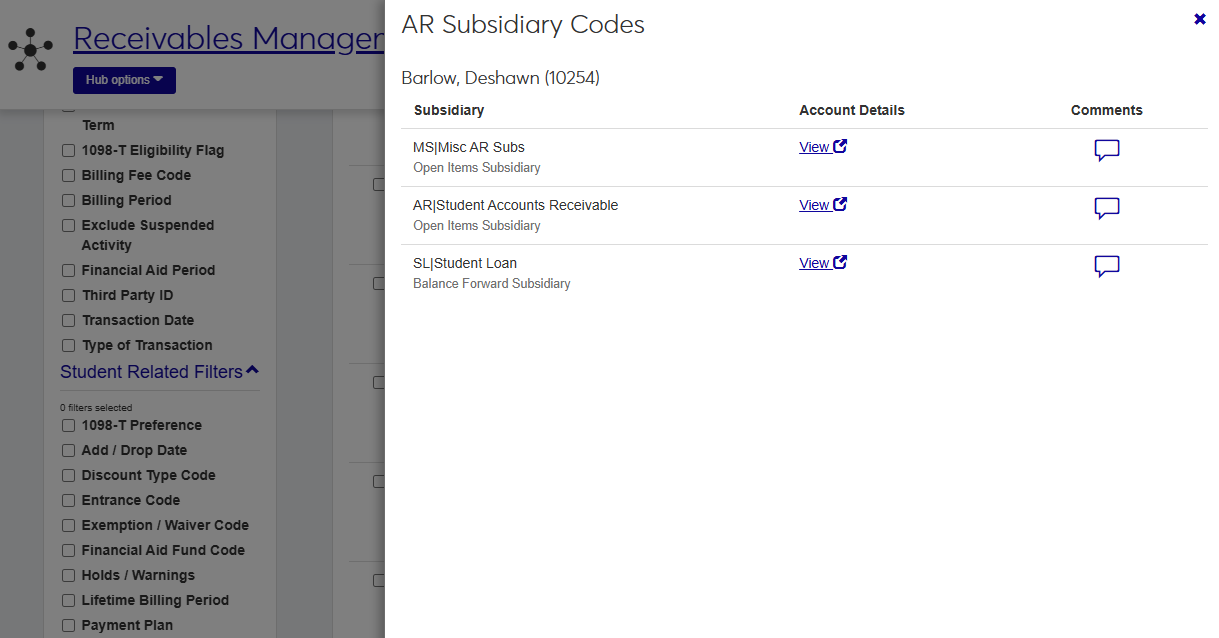Viewport: 1219px width, 638px height.
Task: View account details for MS|Misc AR Subs
Action: pos(823,147)
